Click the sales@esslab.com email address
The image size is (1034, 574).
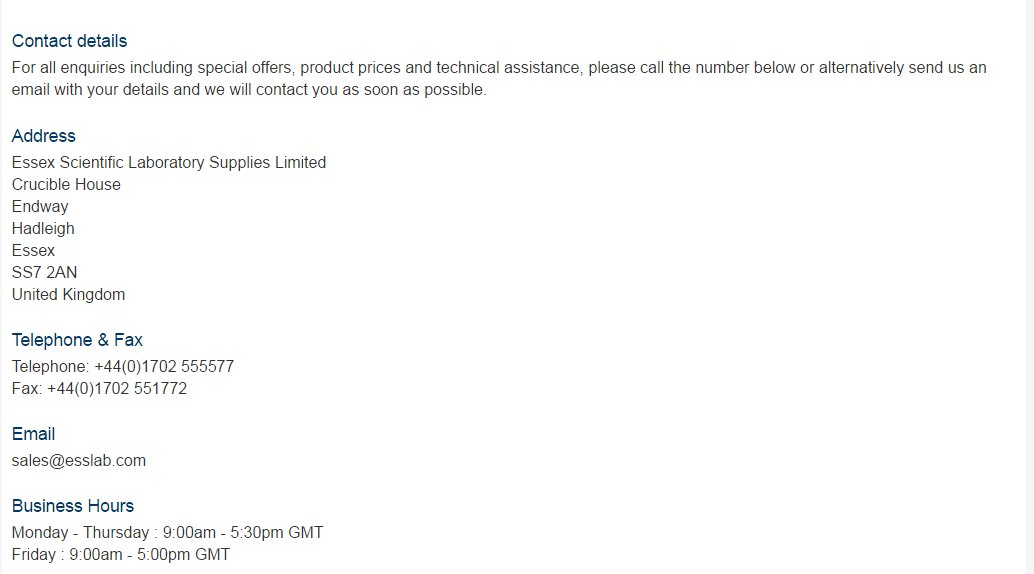[x=78, y=461]
